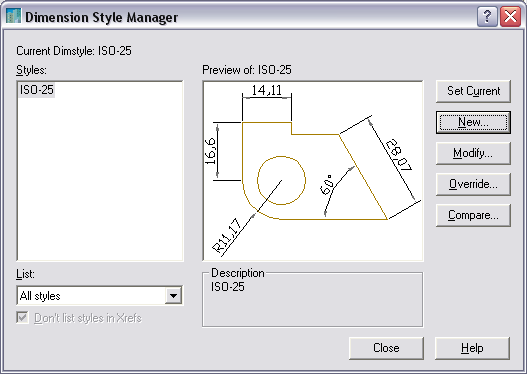This screenshot has width=527, height=374.
Task: Click the 14,11 dimension in preview
Action: pos(267,90)
